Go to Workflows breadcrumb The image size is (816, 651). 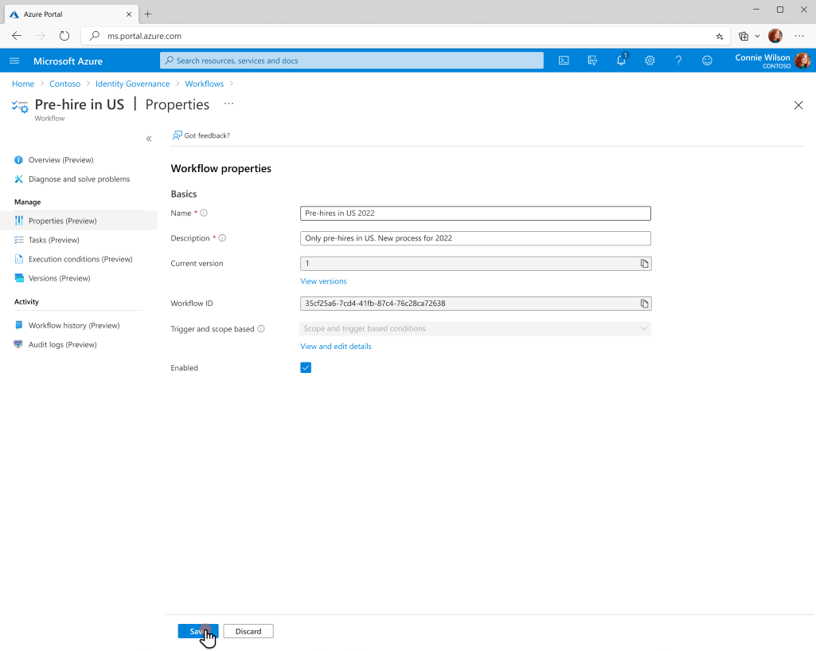pos(204,84)
